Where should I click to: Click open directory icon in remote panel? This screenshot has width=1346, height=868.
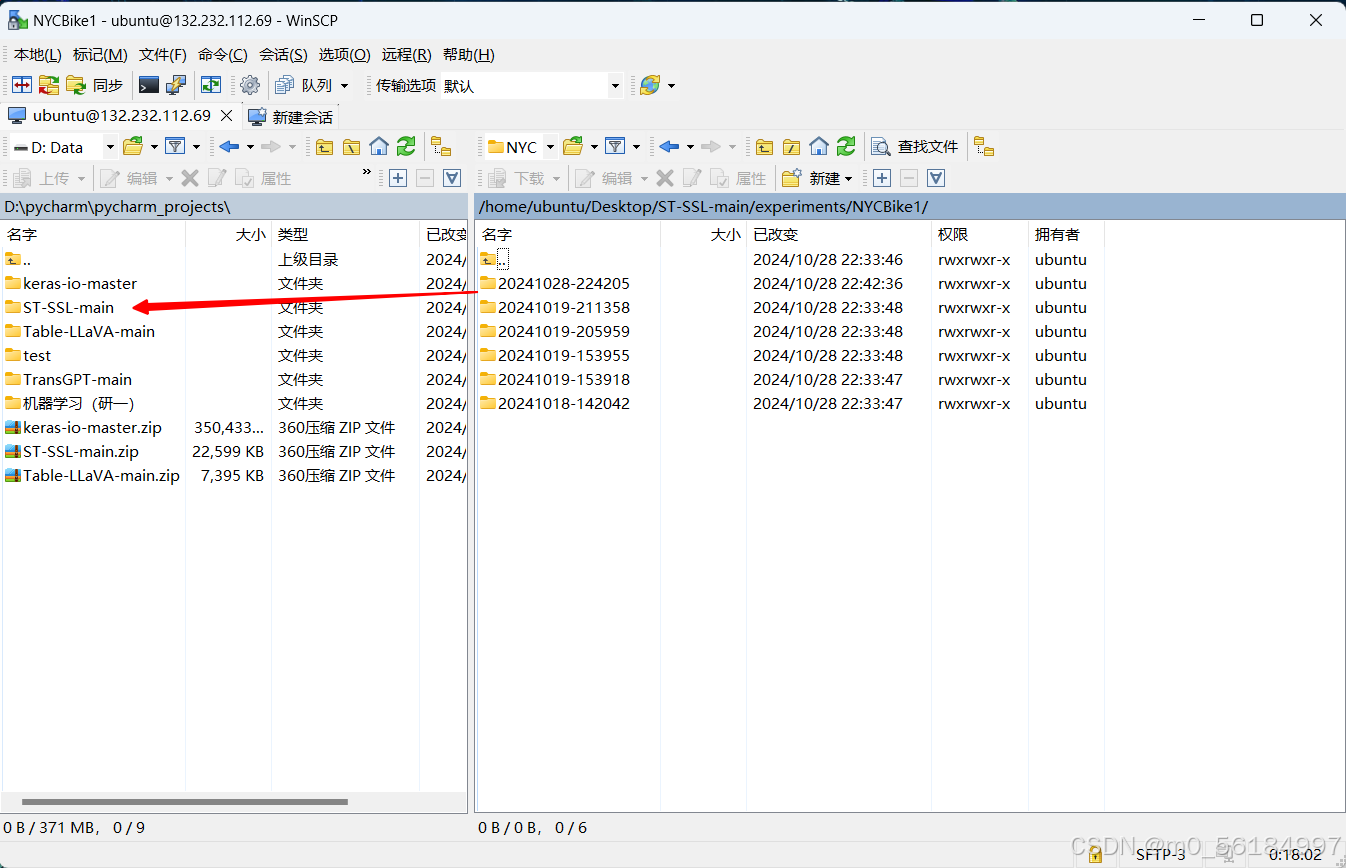(x=573, y=147)
